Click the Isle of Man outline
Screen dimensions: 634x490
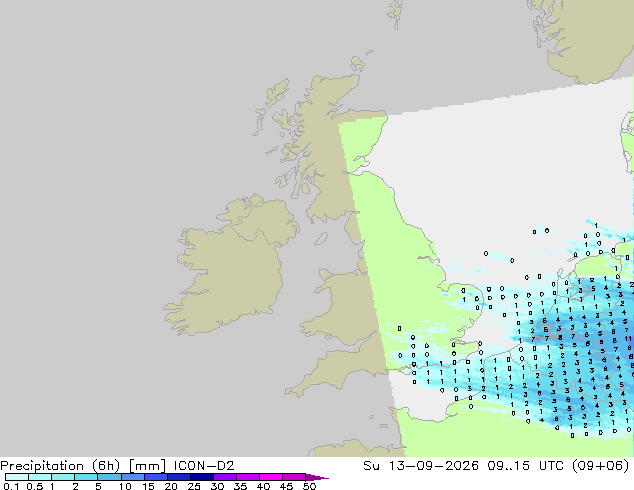tap(321, 239)
